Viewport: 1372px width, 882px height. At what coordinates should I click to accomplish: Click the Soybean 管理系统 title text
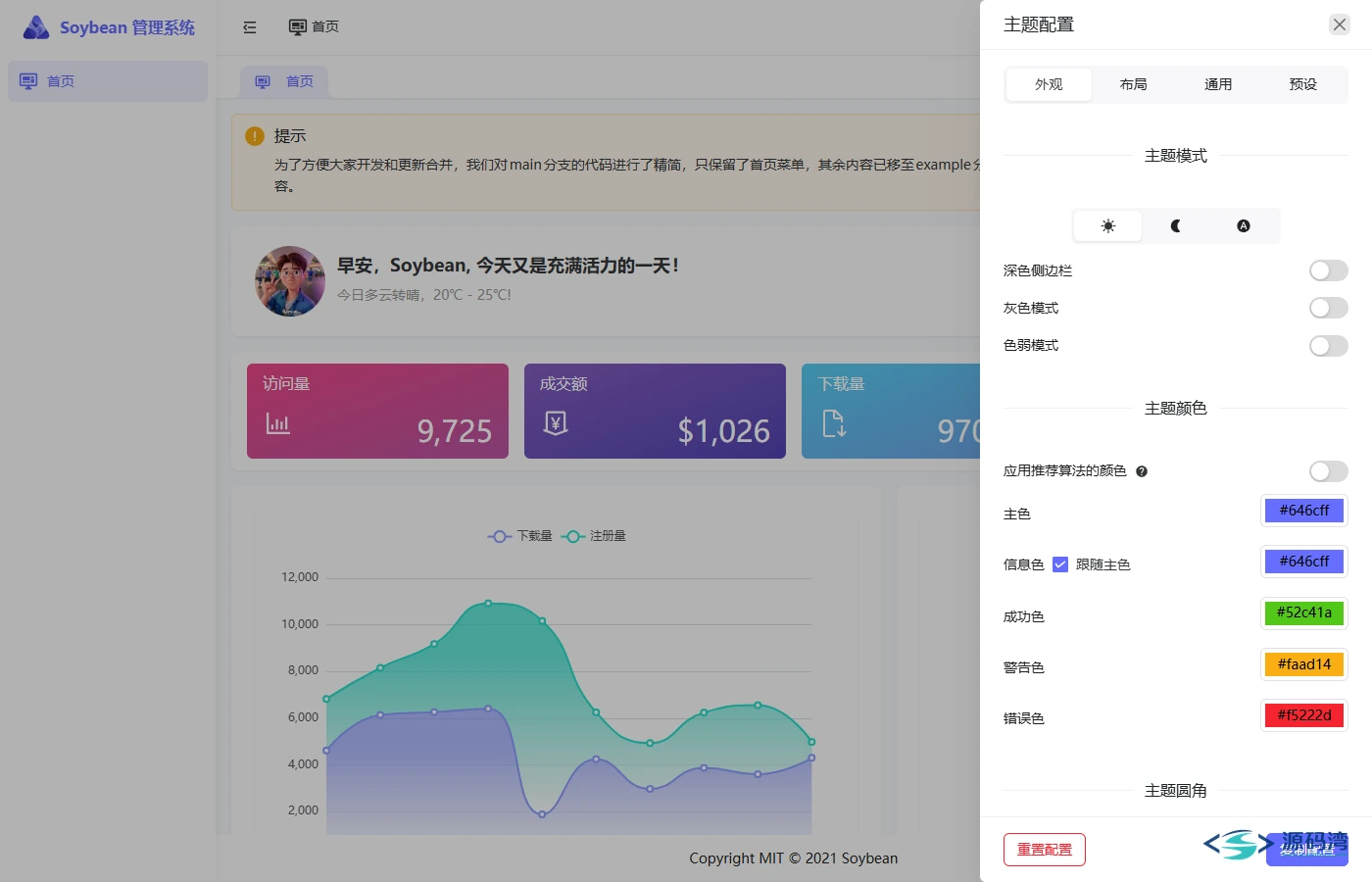(127, 27)
